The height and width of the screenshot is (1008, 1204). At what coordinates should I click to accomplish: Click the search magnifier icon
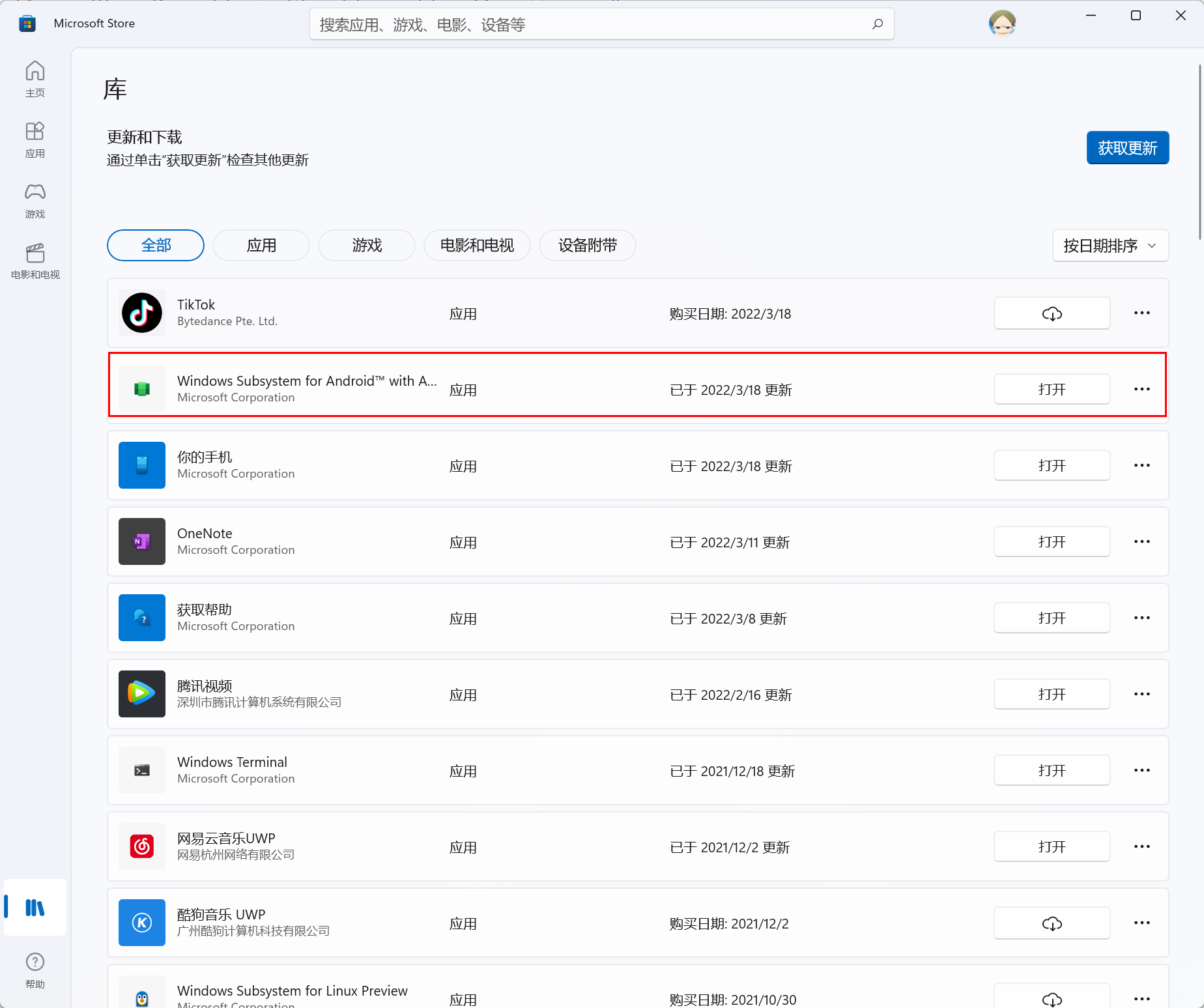(x=878, y=24)
